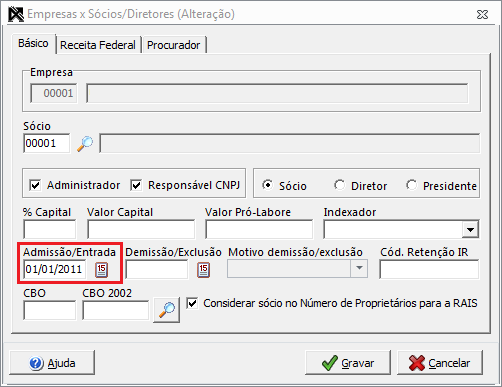
Task: Click the Sócio code input field
Action: tap(47, 143)
